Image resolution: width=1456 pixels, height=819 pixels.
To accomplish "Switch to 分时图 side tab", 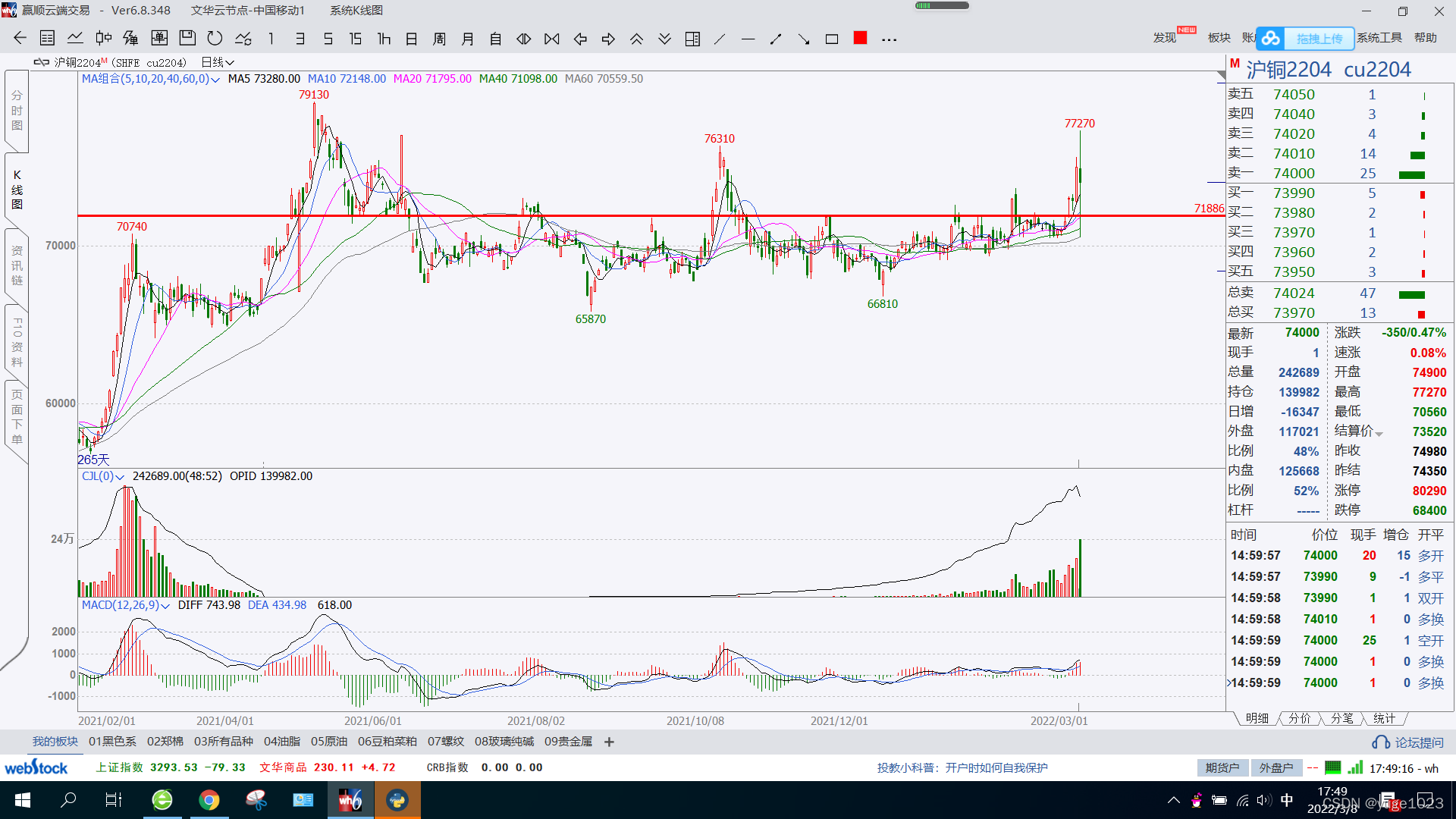I will (17, 111).
